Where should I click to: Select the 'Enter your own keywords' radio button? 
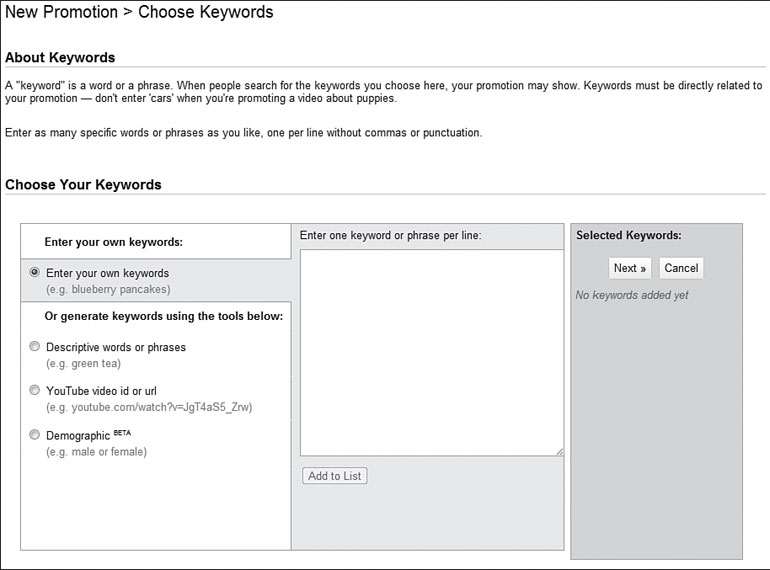(x=34, y=272)
